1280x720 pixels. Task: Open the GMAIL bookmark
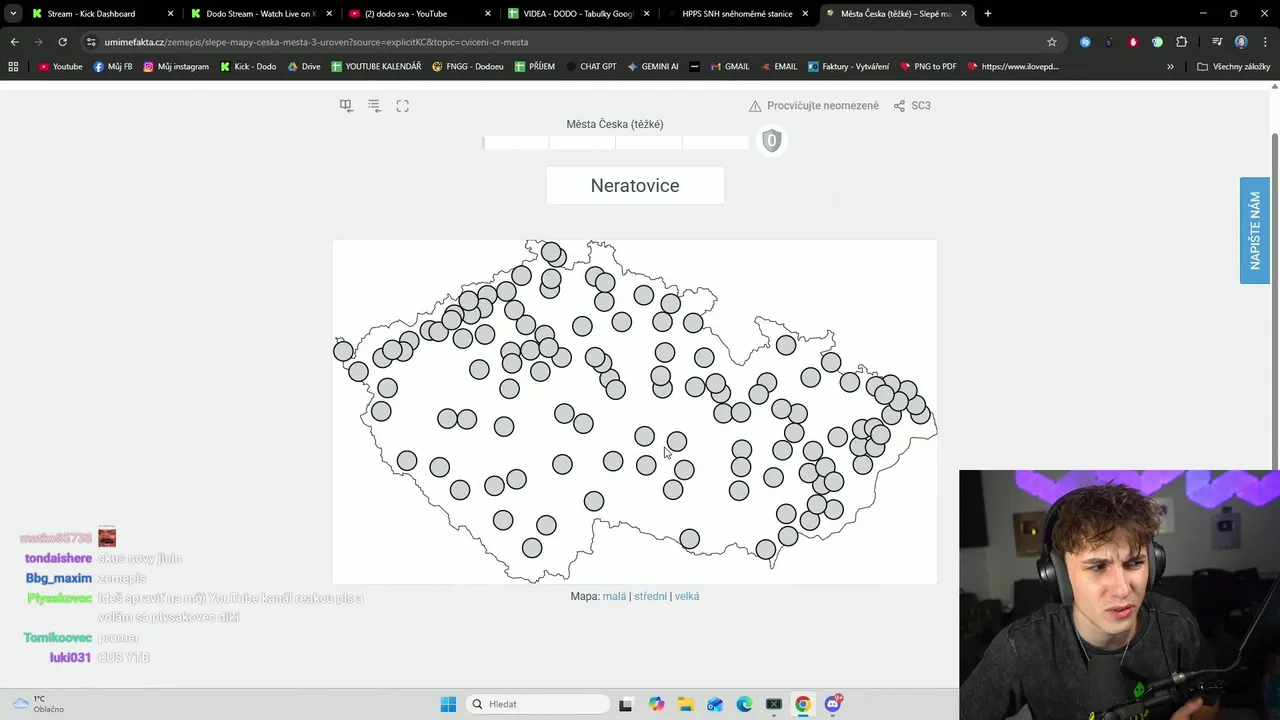(x=729, y=67)
